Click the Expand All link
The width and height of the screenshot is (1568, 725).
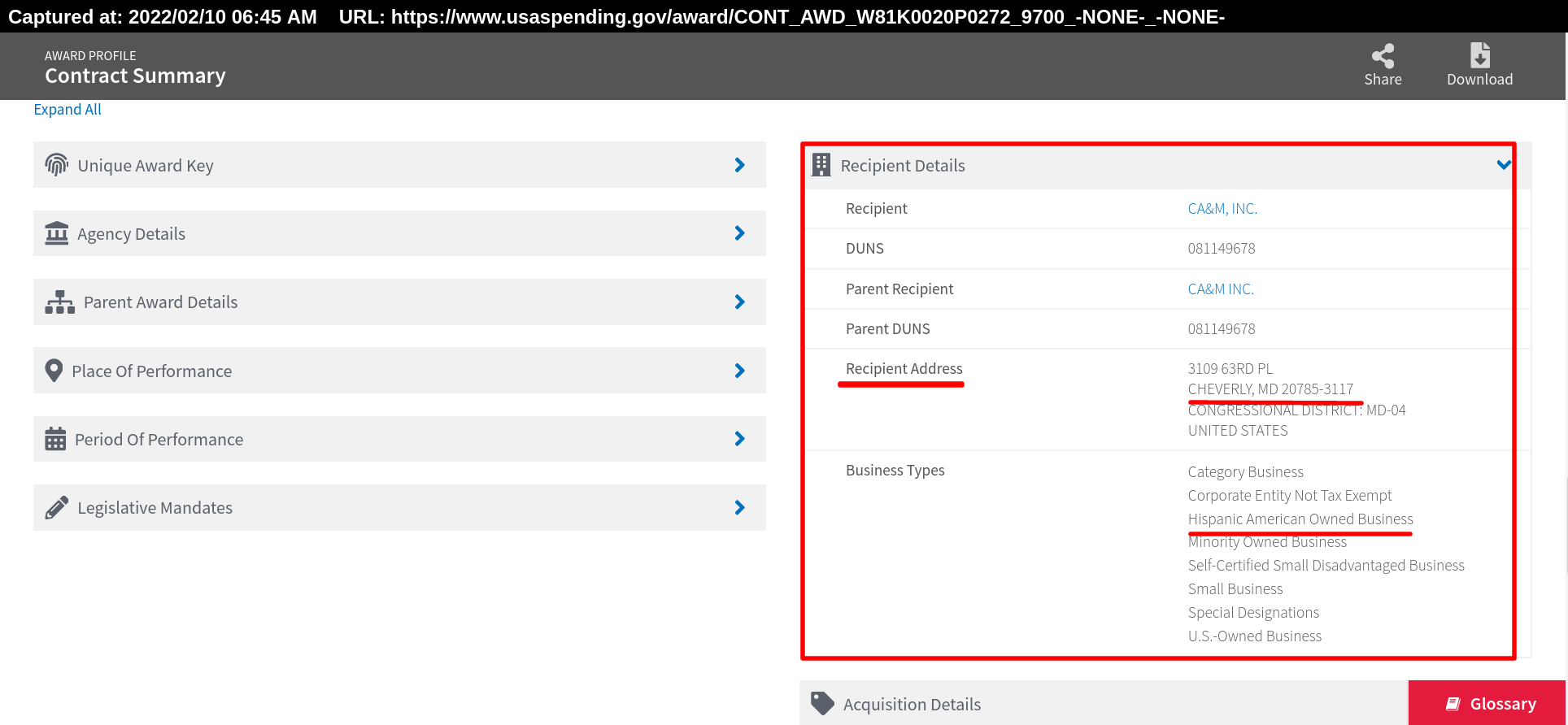click(x=68, y=110)
